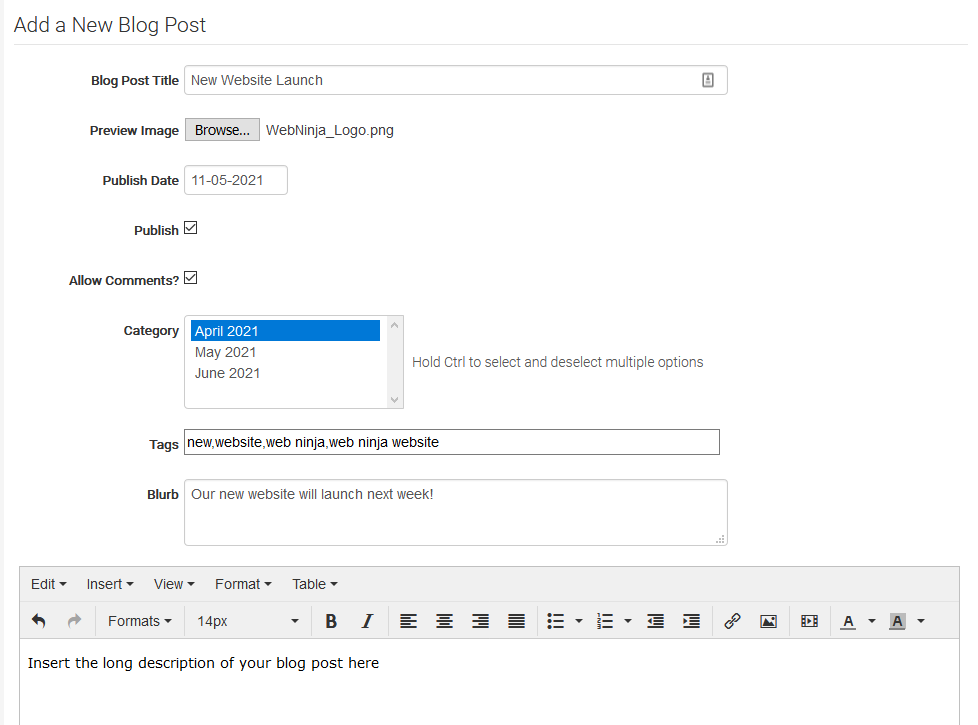978x725 pixels.
Task: Open the bullet list style arrow
Action: [579, 621]
